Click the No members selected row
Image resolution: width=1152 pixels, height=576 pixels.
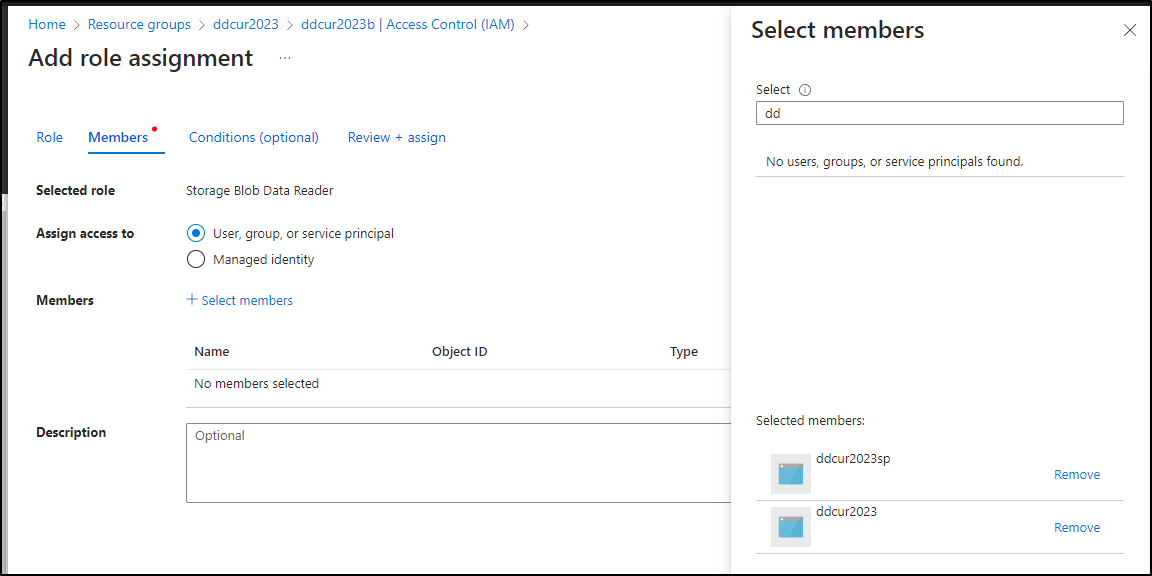click(458, 384)
